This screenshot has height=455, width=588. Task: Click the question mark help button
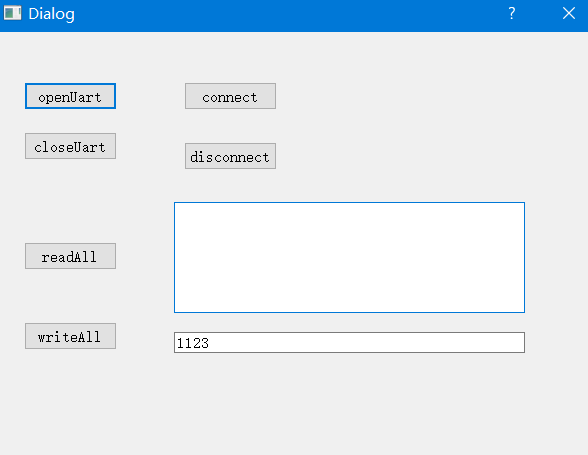coord(512,14)
